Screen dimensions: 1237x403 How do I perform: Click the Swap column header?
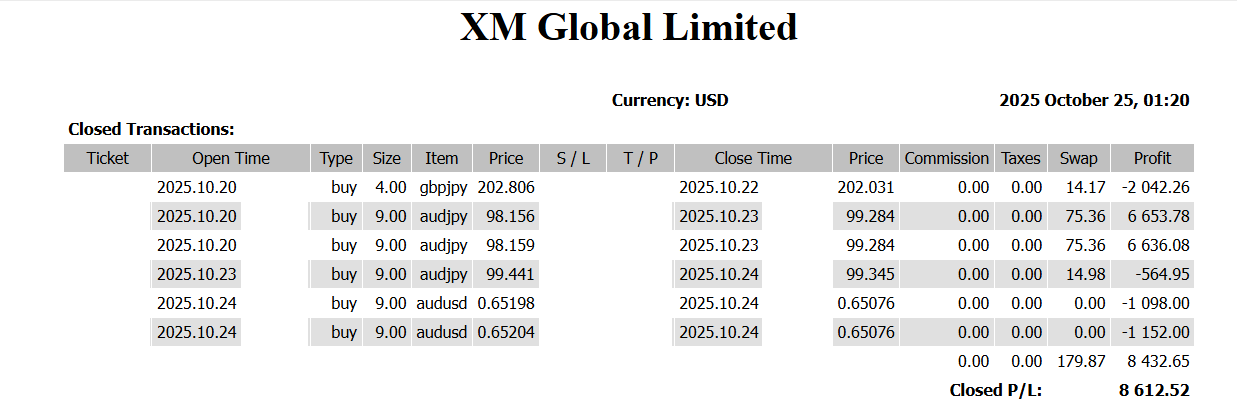[1078, 158]
